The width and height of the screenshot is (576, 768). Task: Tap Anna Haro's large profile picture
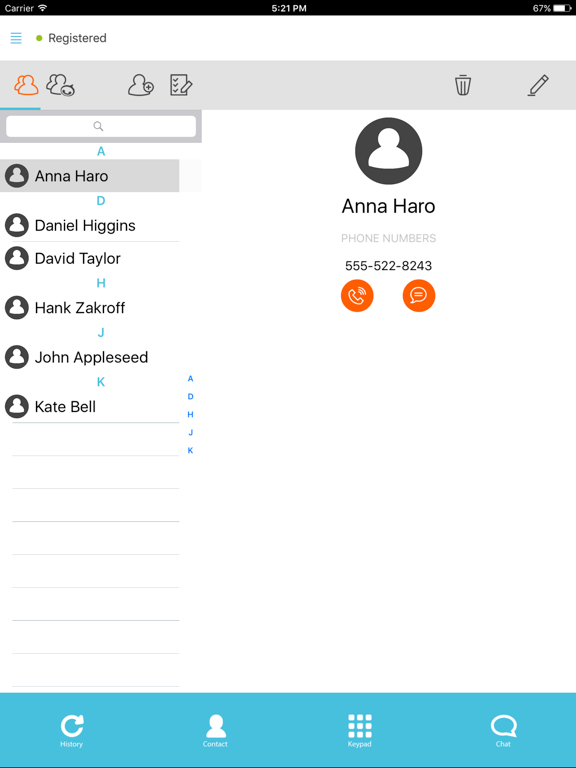[388, 151]
